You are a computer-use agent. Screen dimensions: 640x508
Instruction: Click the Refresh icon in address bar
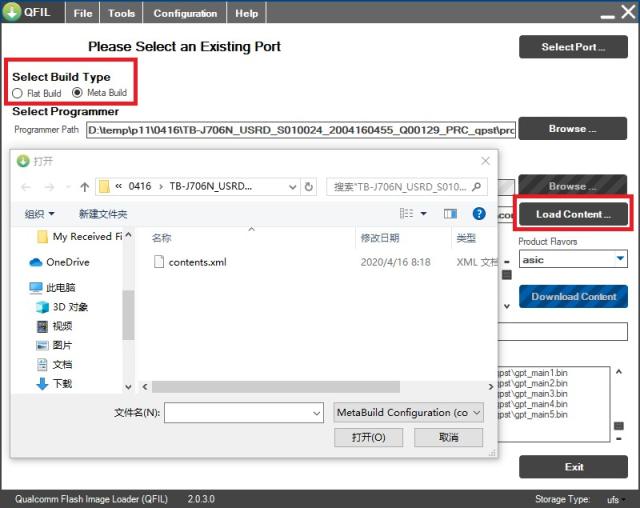pos(309,187)
